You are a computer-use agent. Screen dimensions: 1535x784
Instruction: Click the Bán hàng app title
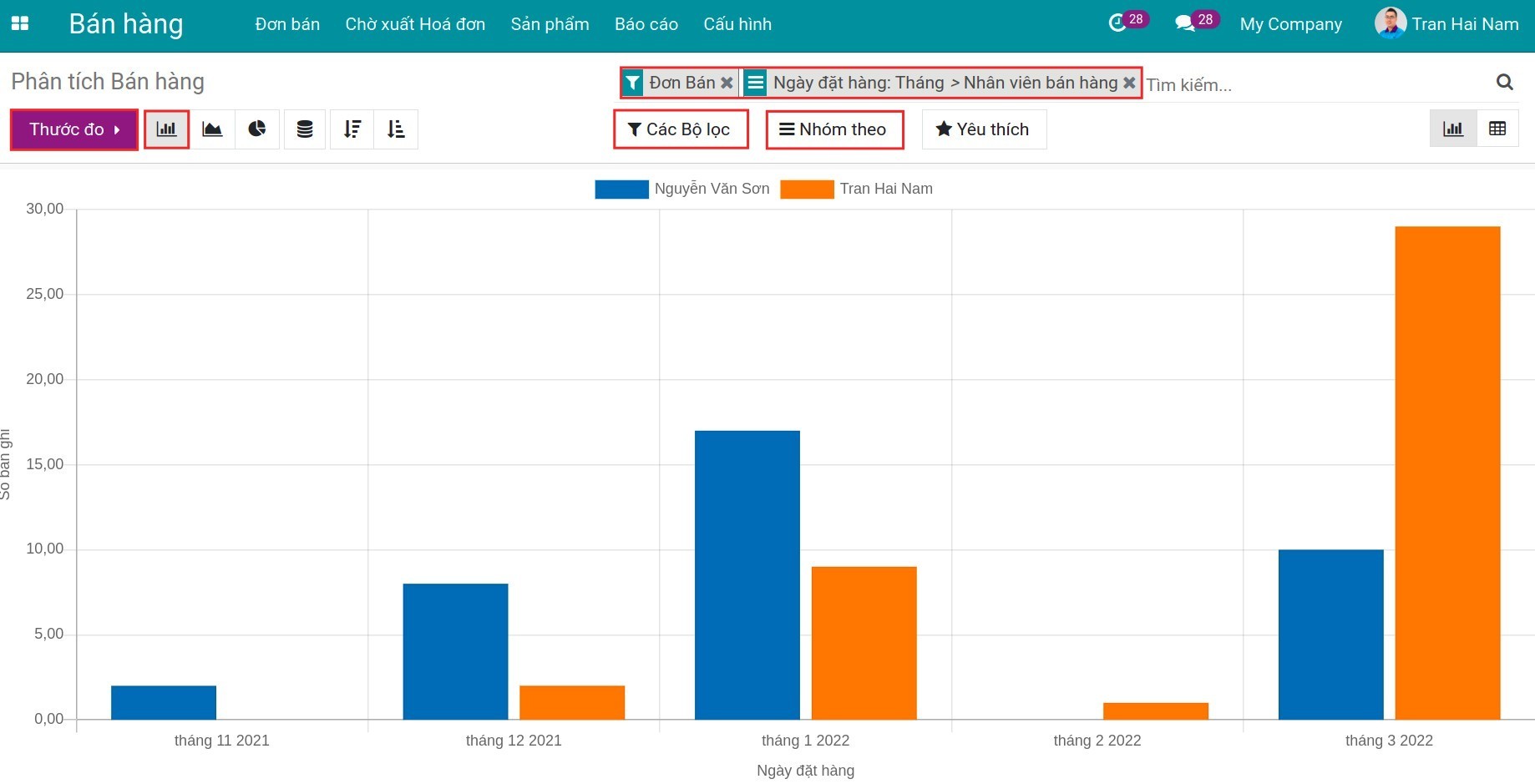(x=126, y=24)
